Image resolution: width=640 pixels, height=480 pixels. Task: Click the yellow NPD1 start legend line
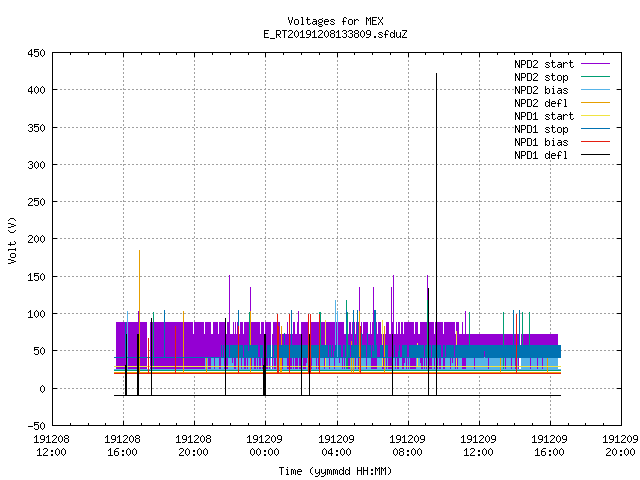pos(595,116)
